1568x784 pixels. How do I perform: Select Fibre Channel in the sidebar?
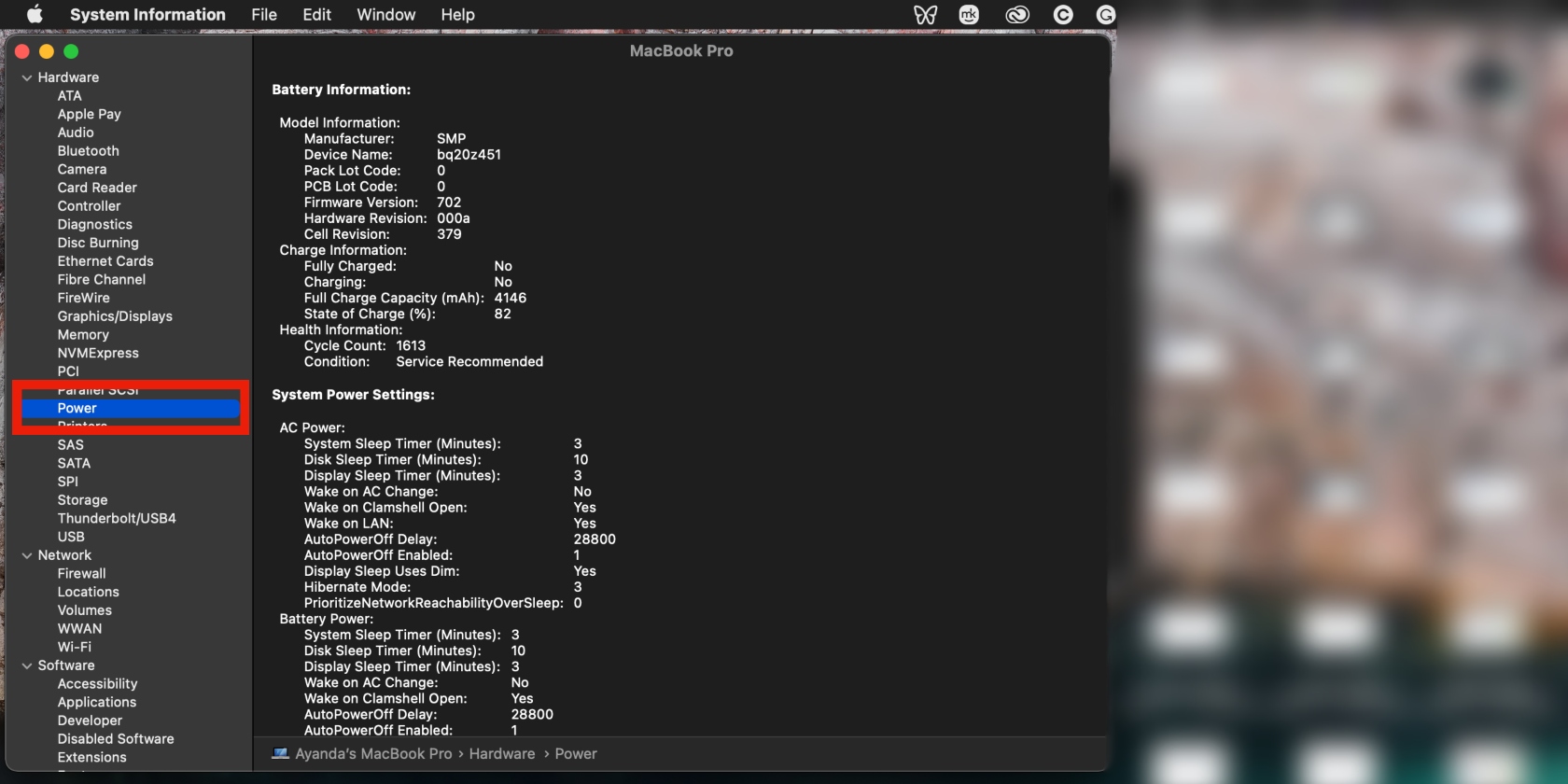(102, 279)
